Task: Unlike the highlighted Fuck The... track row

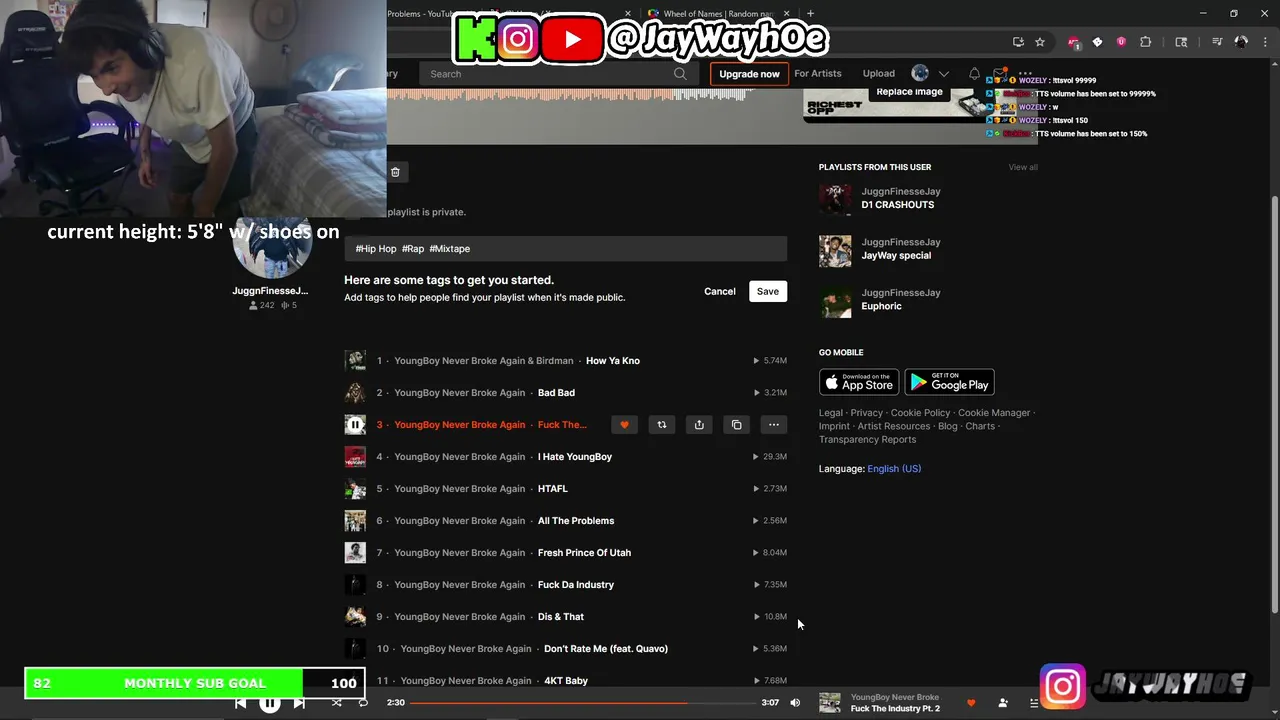Action: click(x=624, y=425)
